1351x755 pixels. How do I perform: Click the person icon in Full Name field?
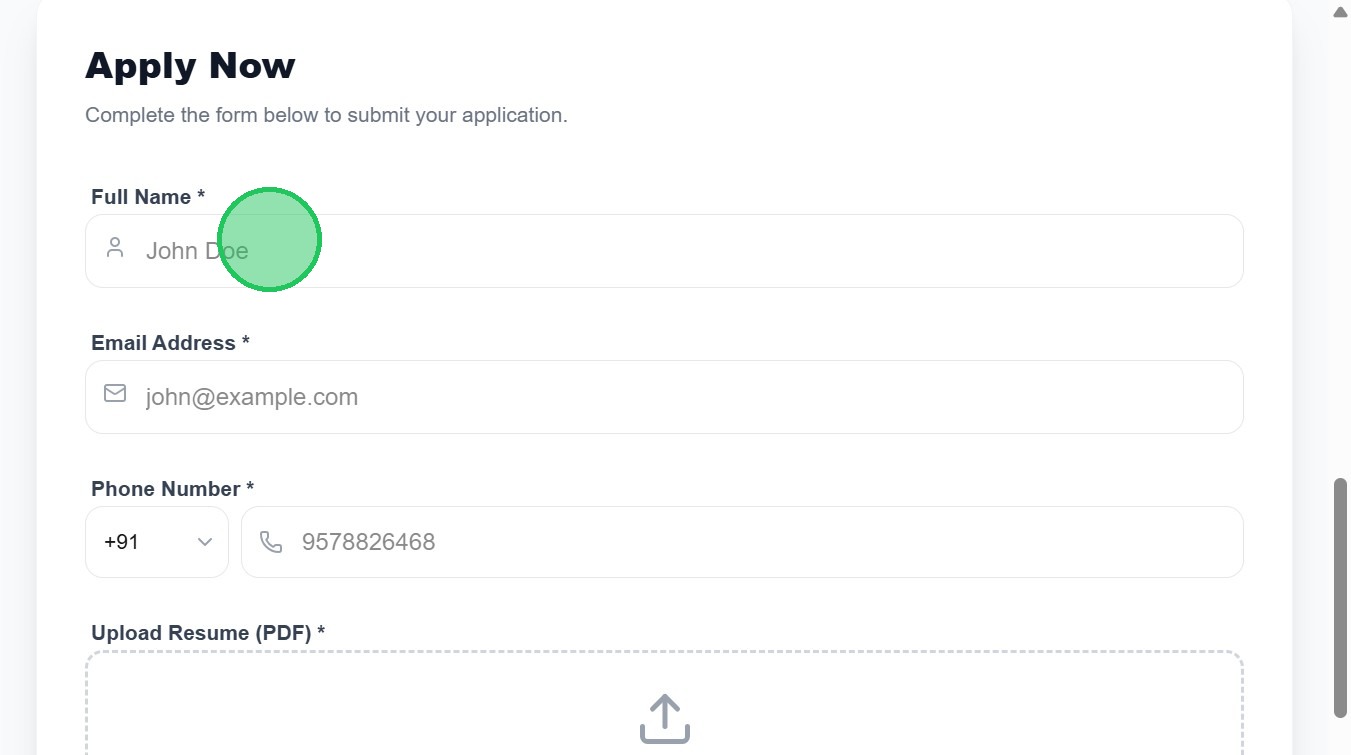tap(115, 248)
